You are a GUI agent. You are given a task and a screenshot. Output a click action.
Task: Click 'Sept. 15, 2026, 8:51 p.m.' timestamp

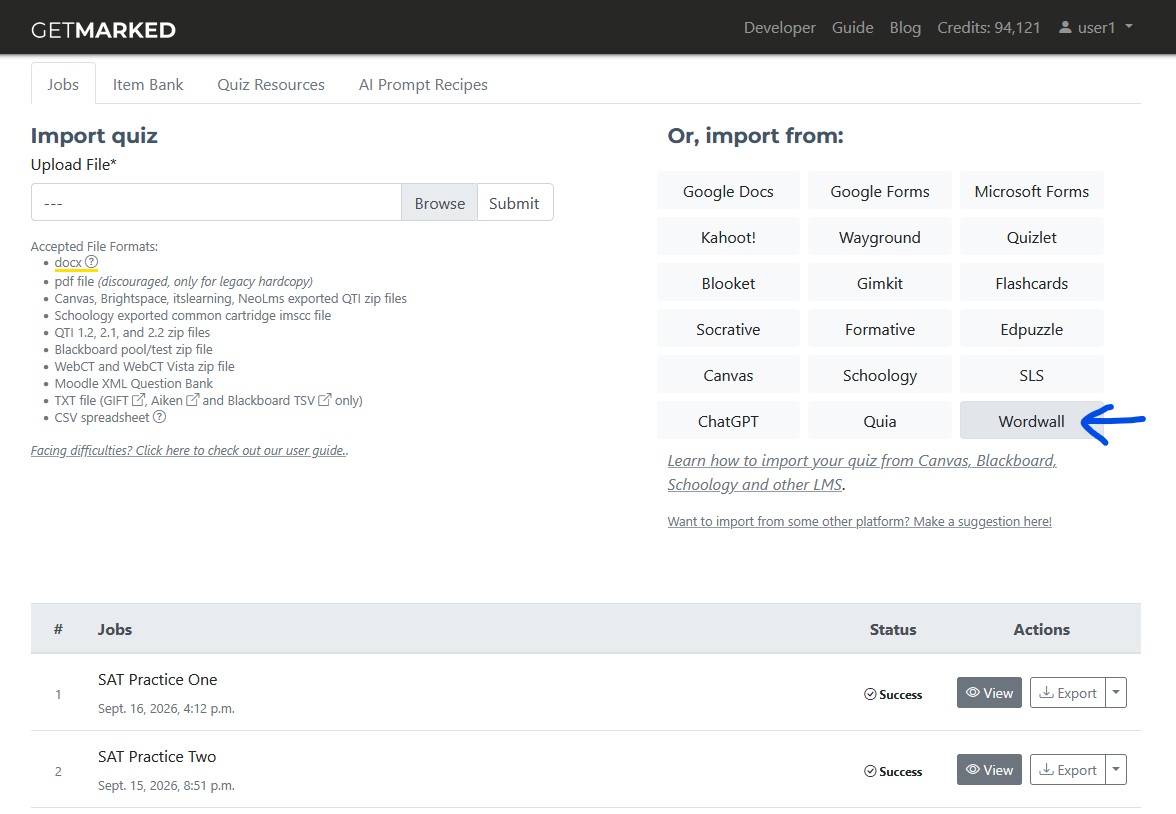click(x=166, y=785)
